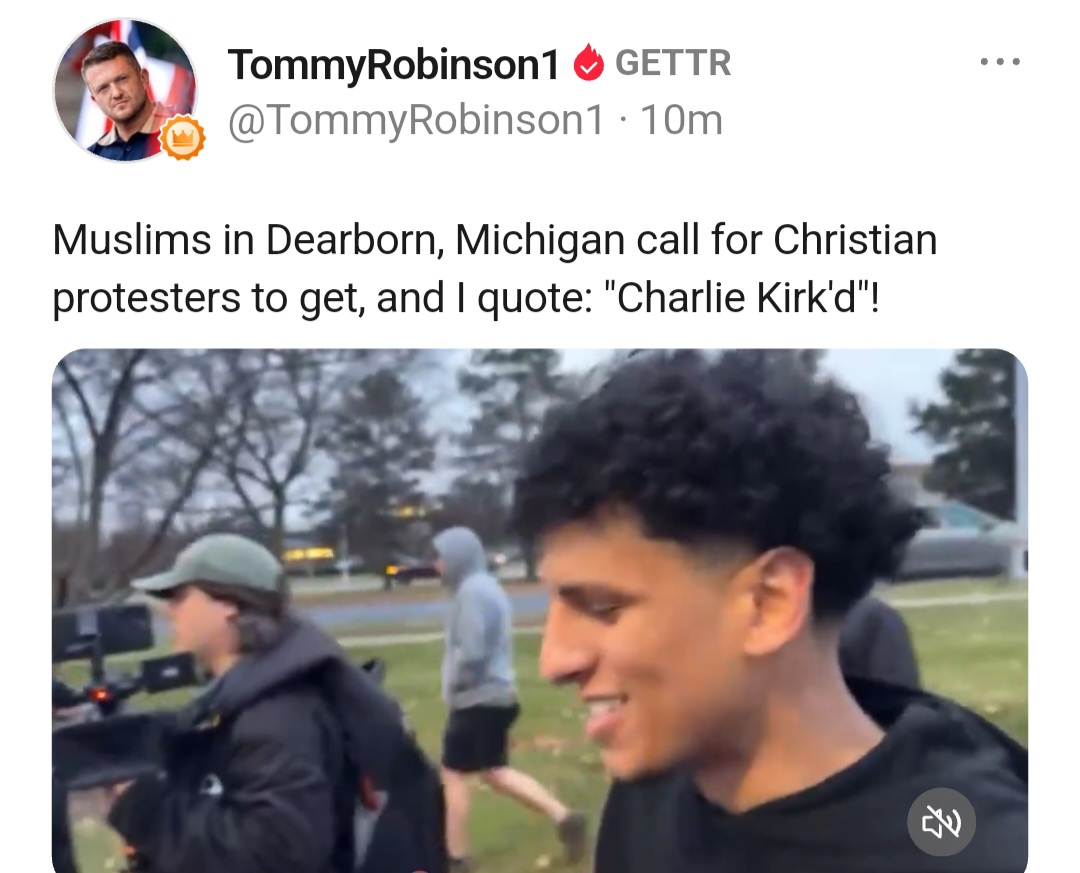Open the @TommyRobinson1 handle link
The height and width of the screenshot is (873, 1080).
point(415,121)
